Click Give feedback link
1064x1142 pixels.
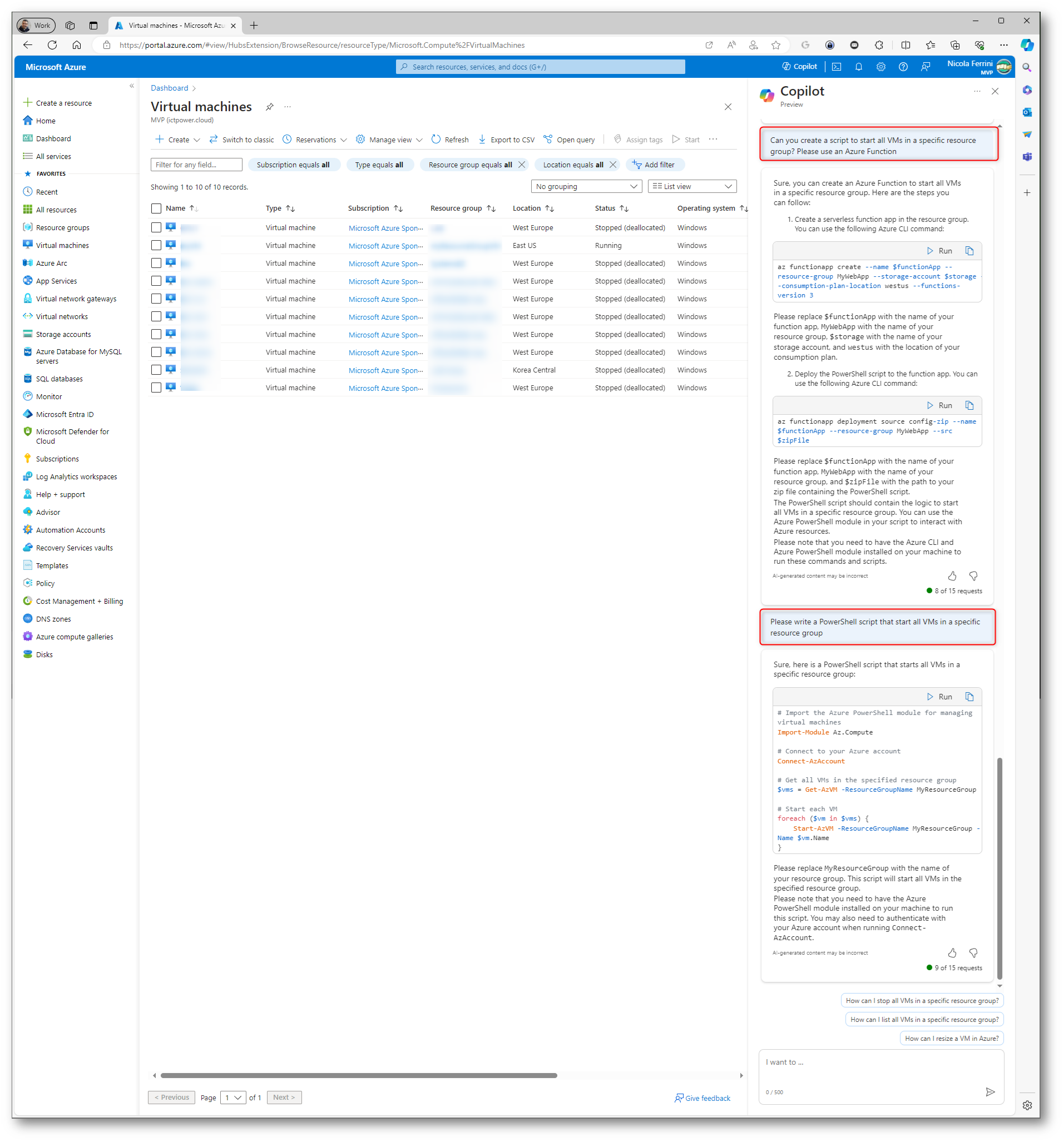(x=702, y=1098)
